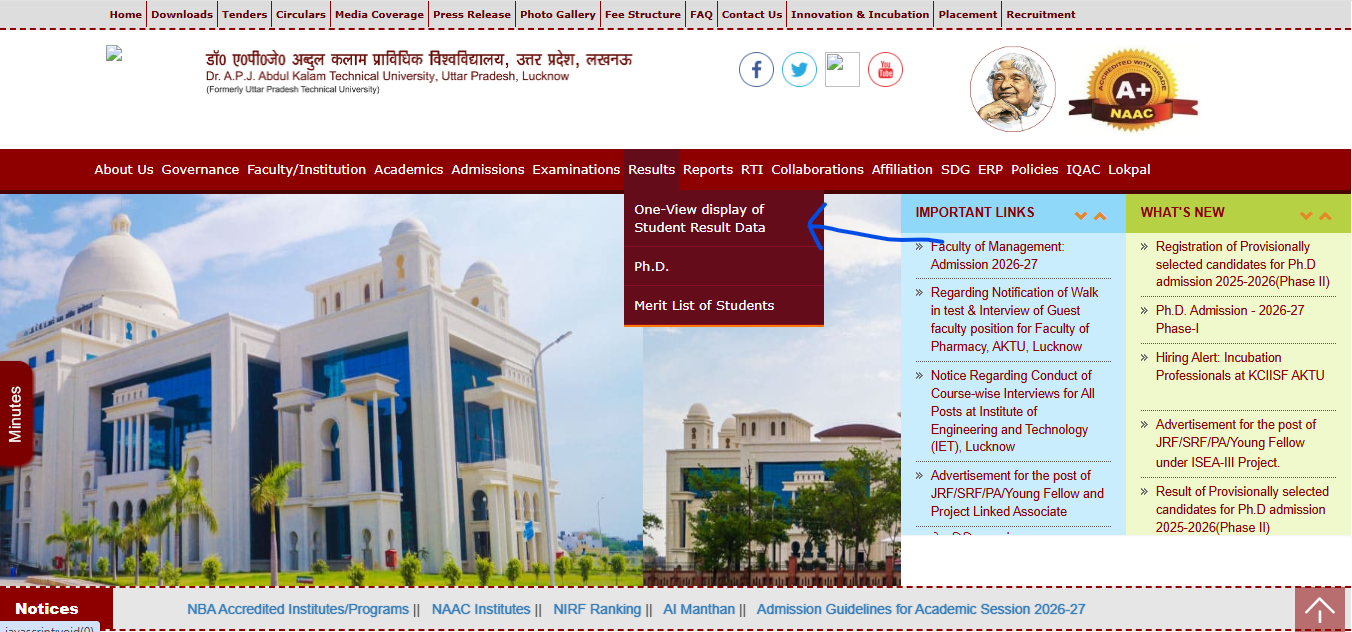Go to Home in top bar
The width and height of the screenshot is (1352, 632).
point(126,14)
